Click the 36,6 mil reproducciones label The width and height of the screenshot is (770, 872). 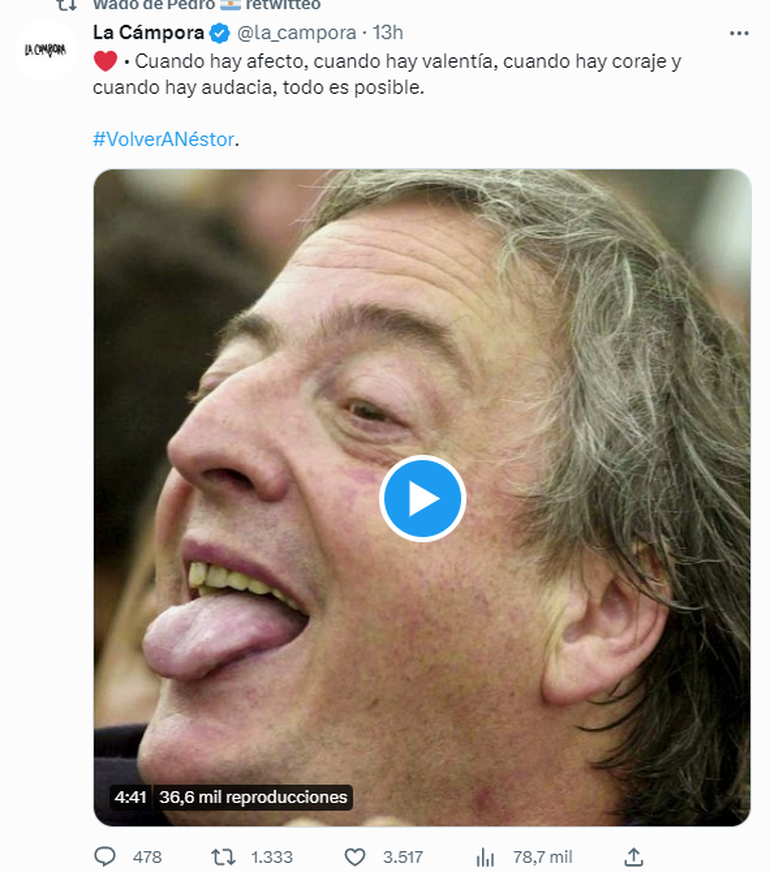pos(253,797)
